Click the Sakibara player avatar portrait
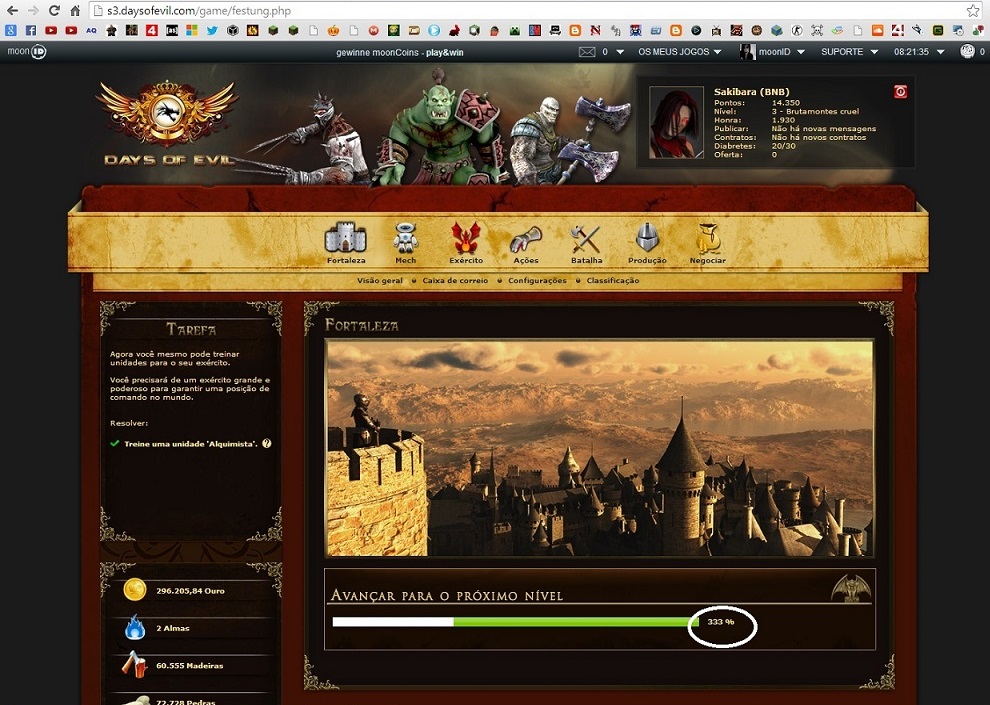990x705 pixels. coord(676,122)
